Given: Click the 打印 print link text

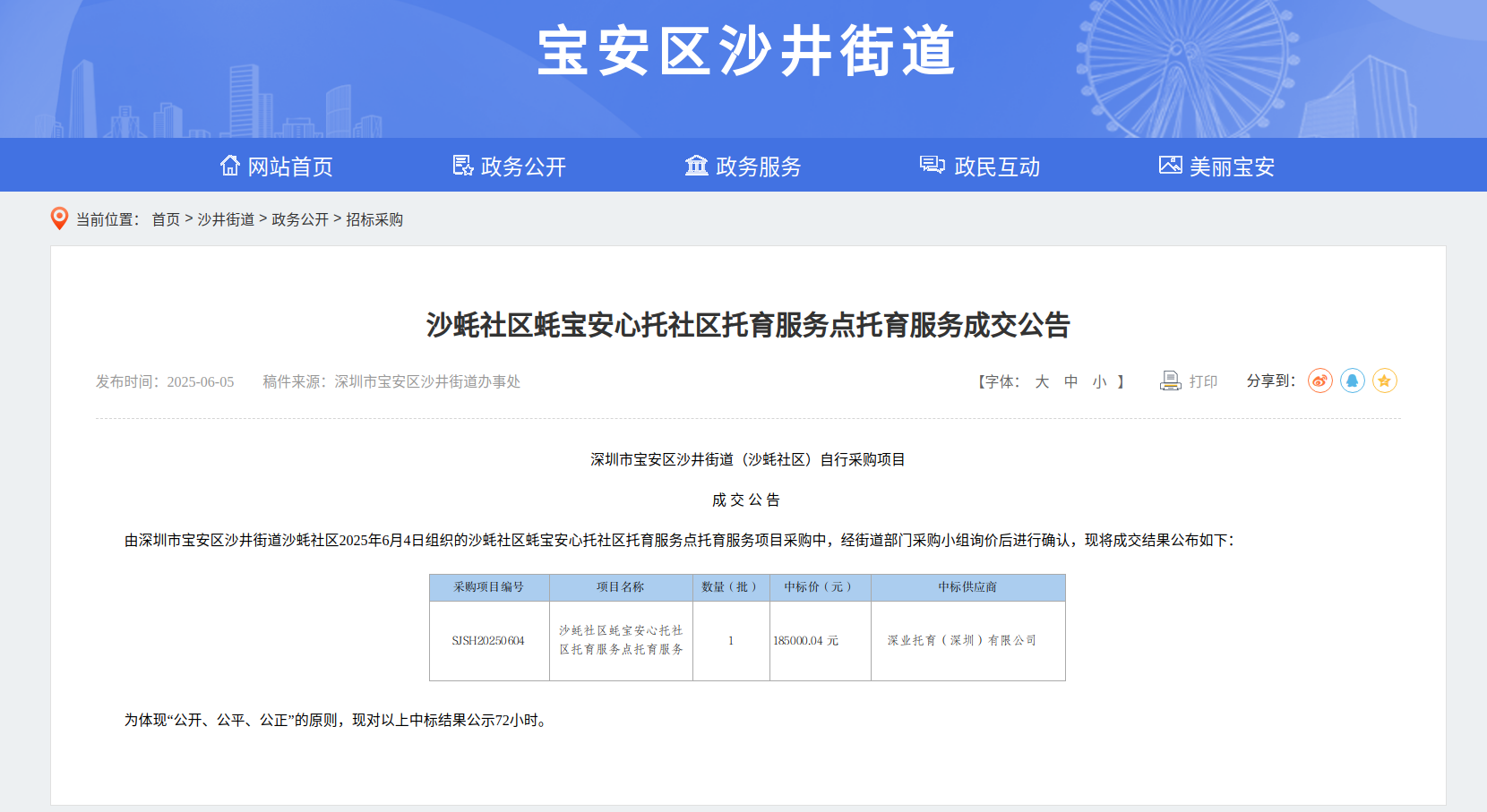Looking at the screenshot, I should pos(1203,382).
